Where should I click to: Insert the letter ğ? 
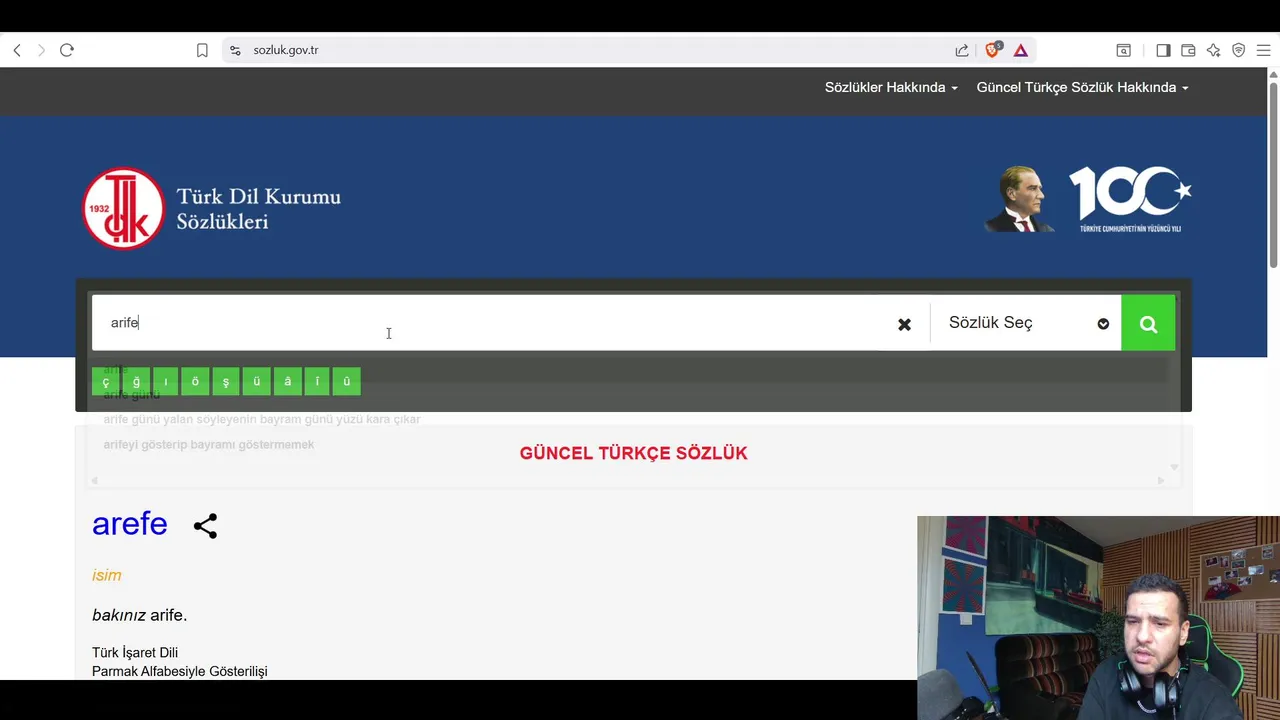point(136,381)
